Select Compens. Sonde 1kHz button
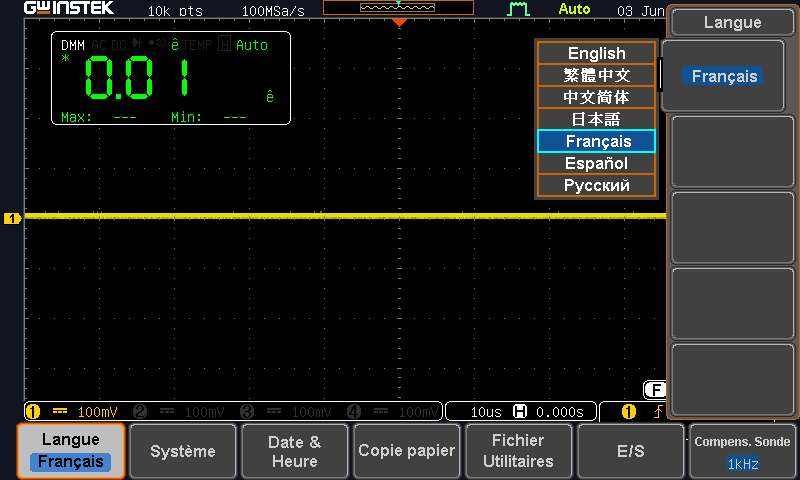This screenshot has height=480, width=800. (x=742, y=451)
